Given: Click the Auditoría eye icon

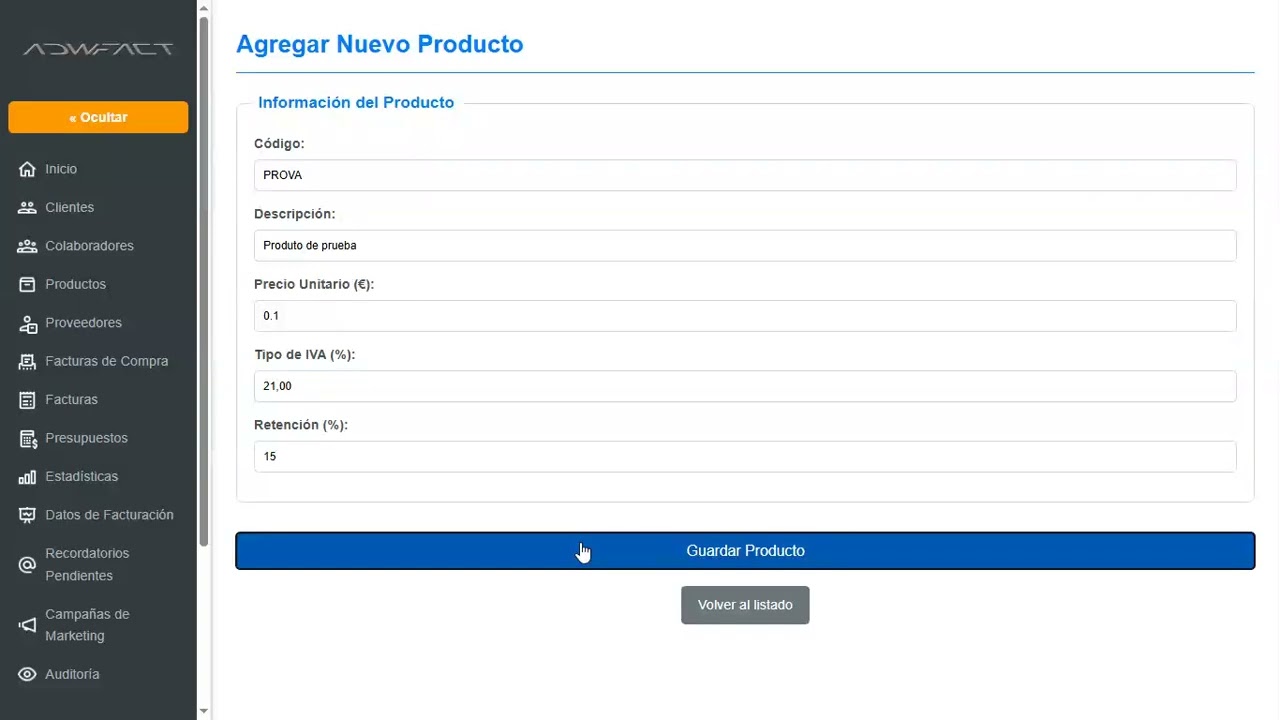Looking at the screenshot, I should click(x=27, y=675).
